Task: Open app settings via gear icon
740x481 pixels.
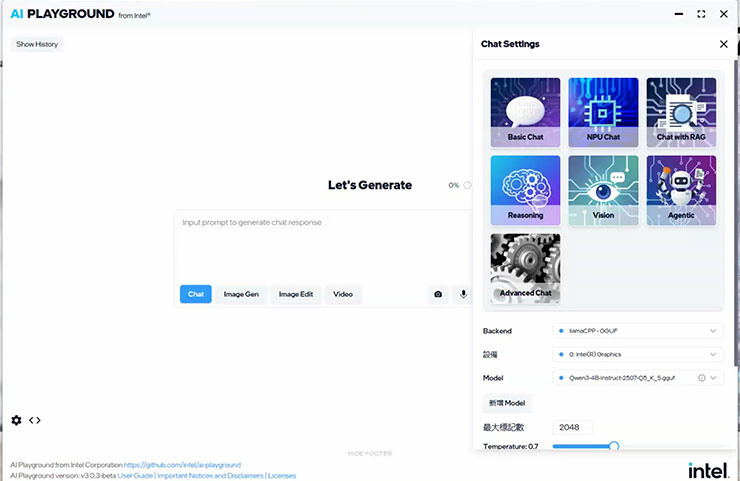Action: 17,420
